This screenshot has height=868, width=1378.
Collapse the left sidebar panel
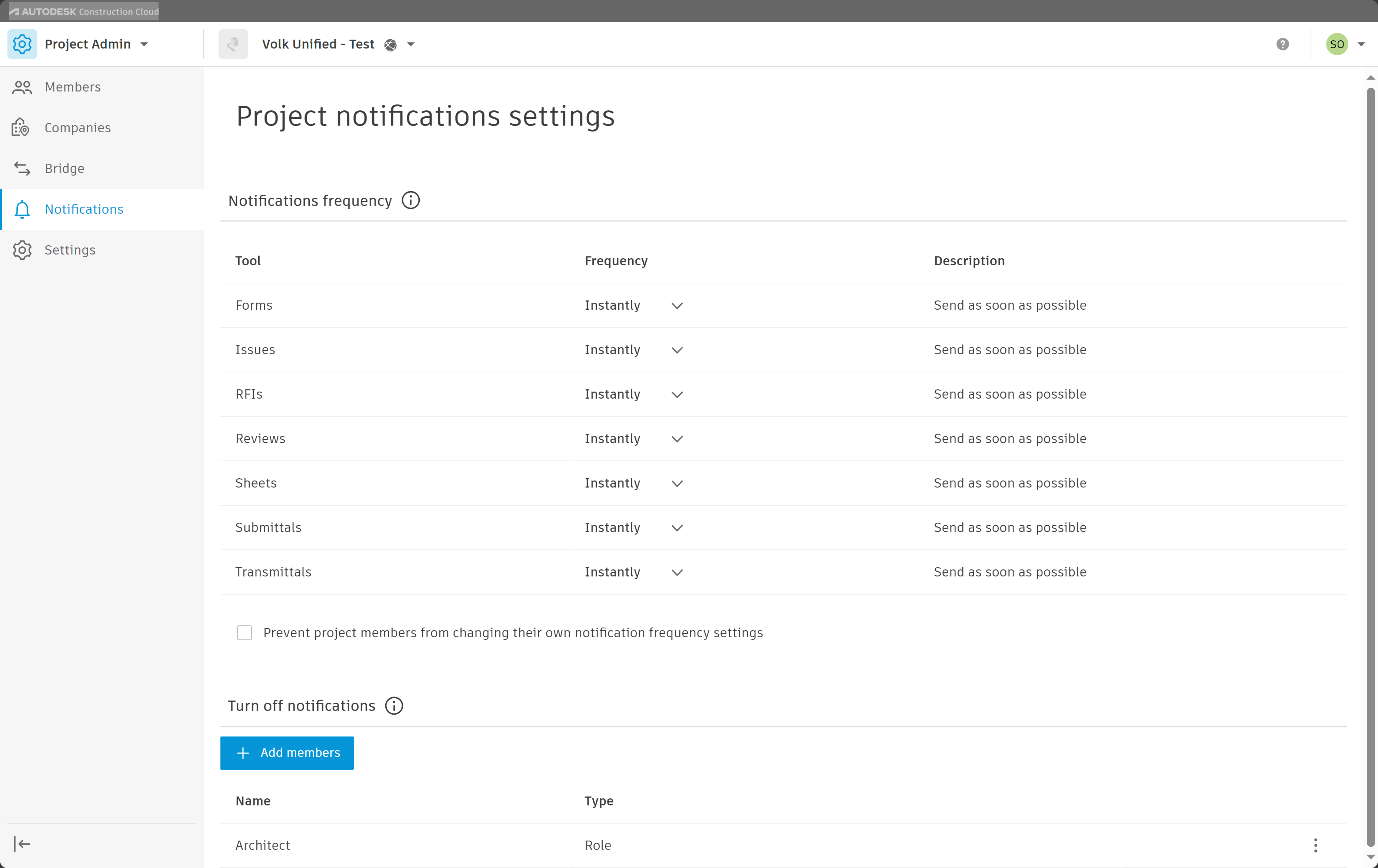click(22, 844)
